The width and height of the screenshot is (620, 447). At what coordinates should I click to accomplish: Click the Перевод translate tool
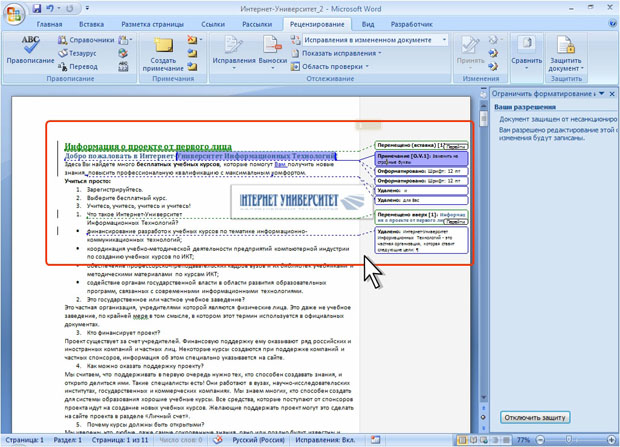(x=78, y=66)
